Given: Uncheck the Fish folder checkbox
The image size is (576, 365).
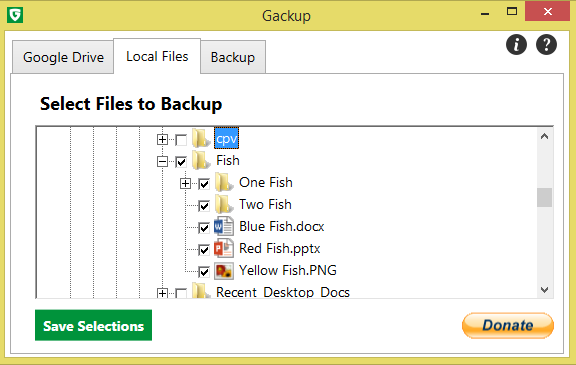Looking at the screenshot, I should click(x=181, y=162).
